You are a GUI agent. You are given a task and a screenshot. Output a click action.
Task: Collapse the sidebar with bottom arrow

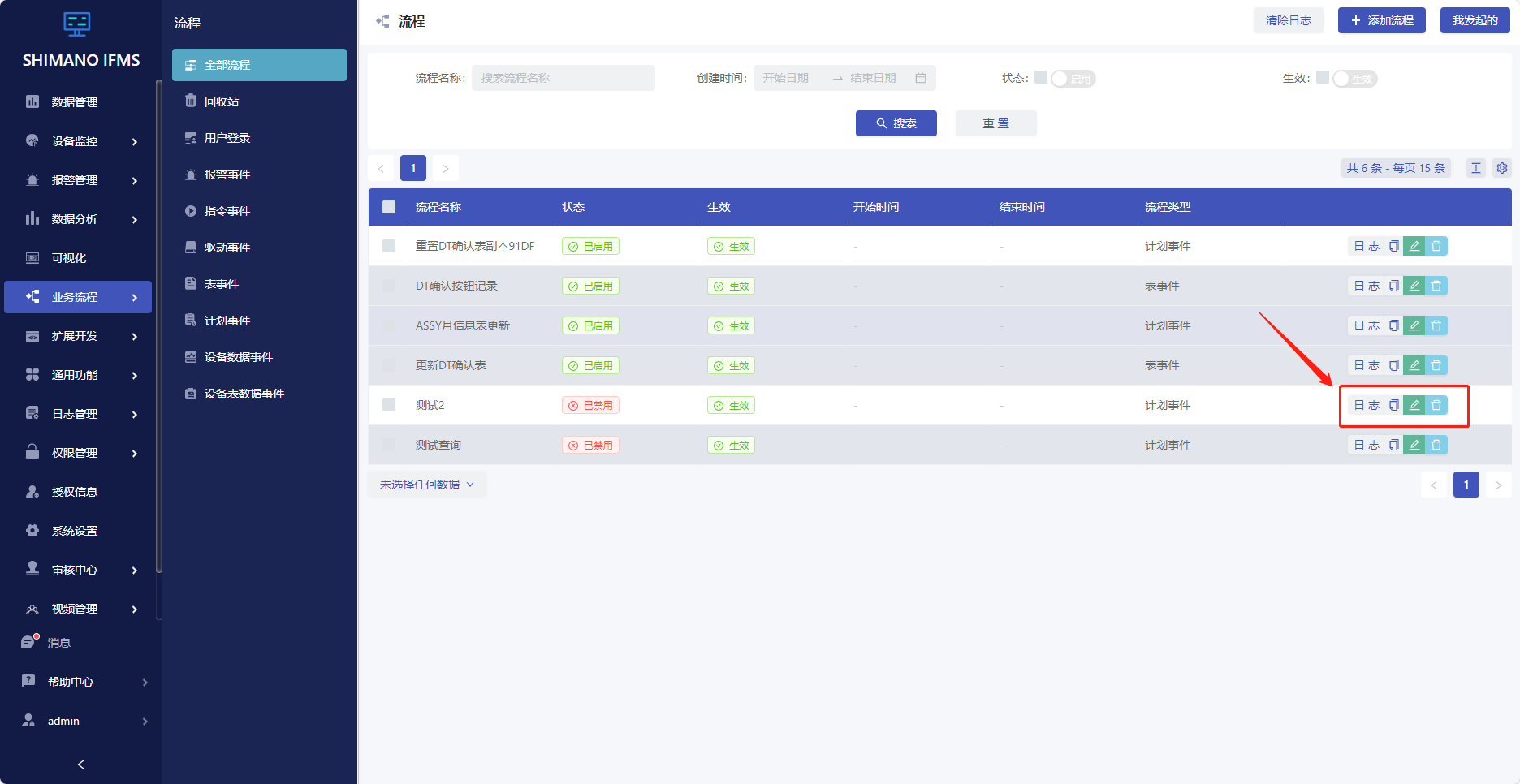[80, 765]
